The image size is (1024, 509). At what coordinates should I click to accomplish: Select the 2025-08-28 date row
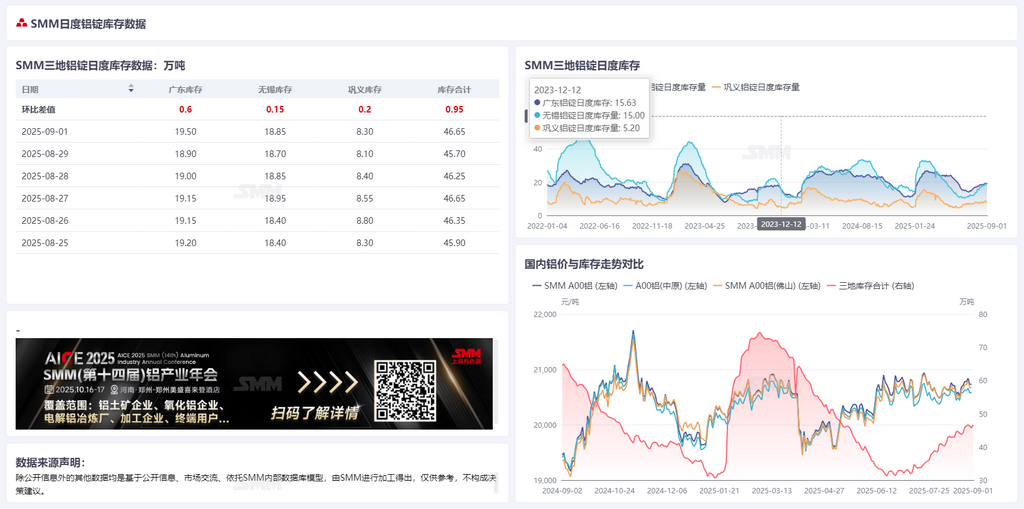257,176
